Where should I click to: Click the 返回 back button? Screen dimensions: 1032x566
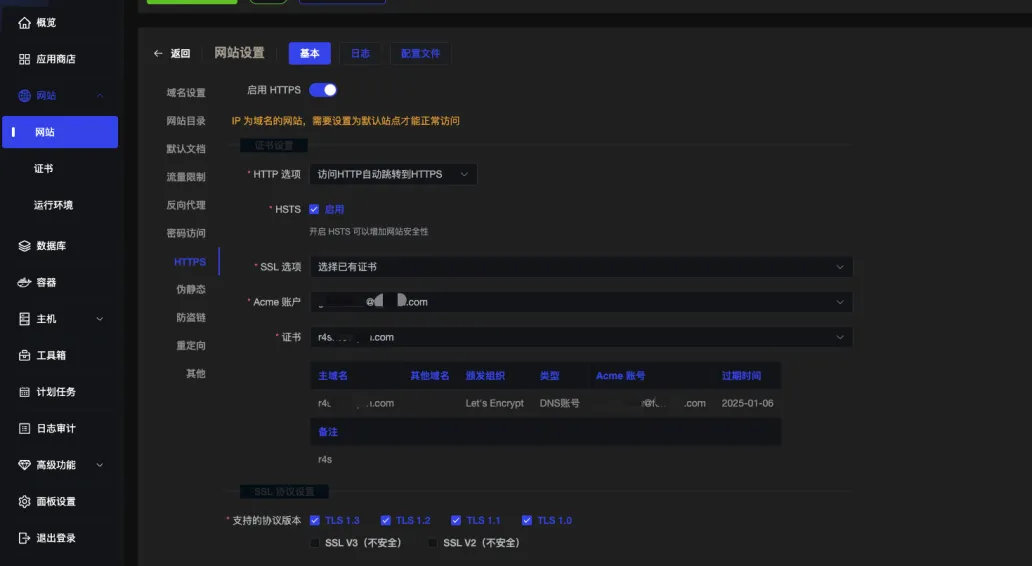click(171, 54)
